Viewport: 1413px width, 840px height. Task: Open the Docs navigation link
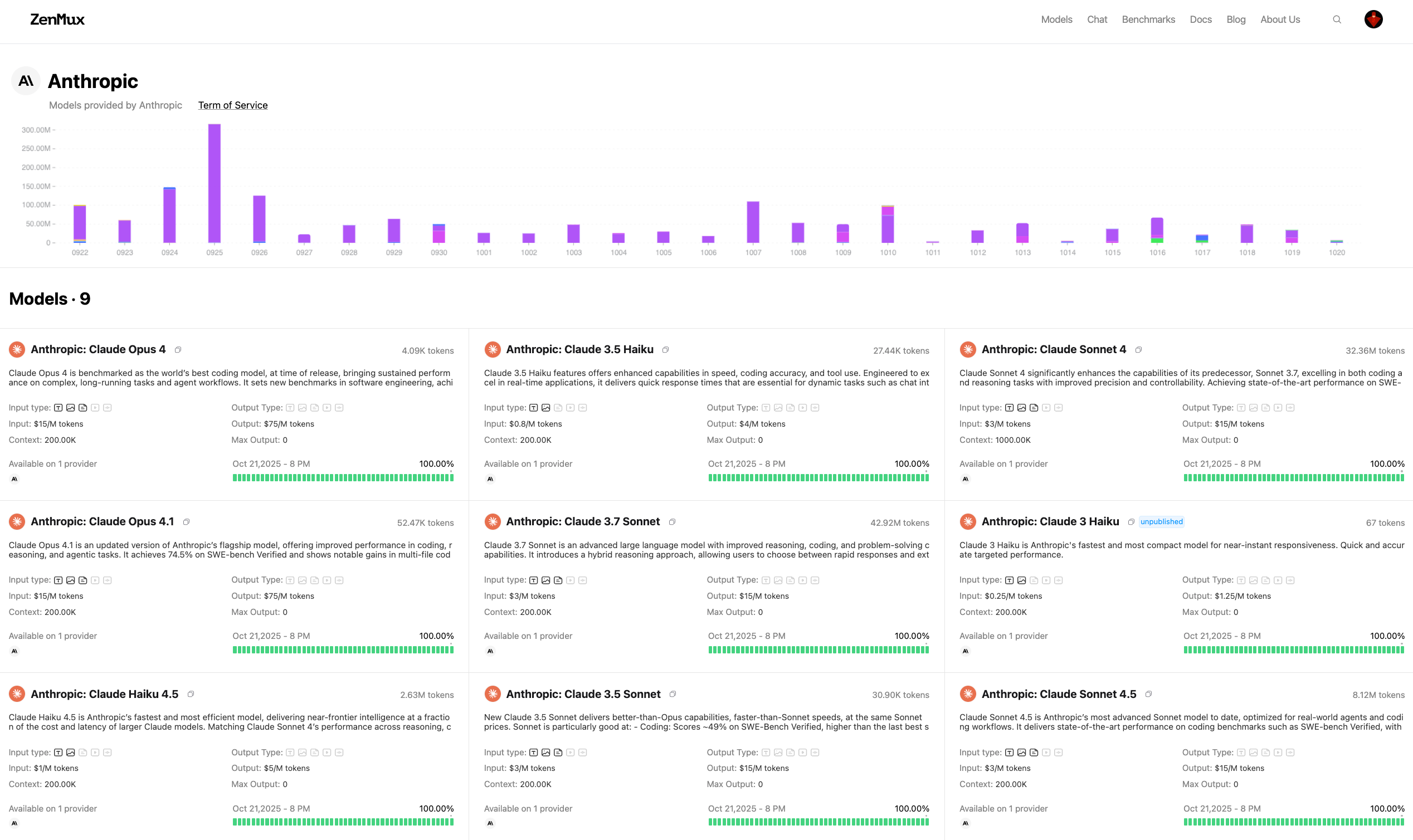coord(1200,20)
